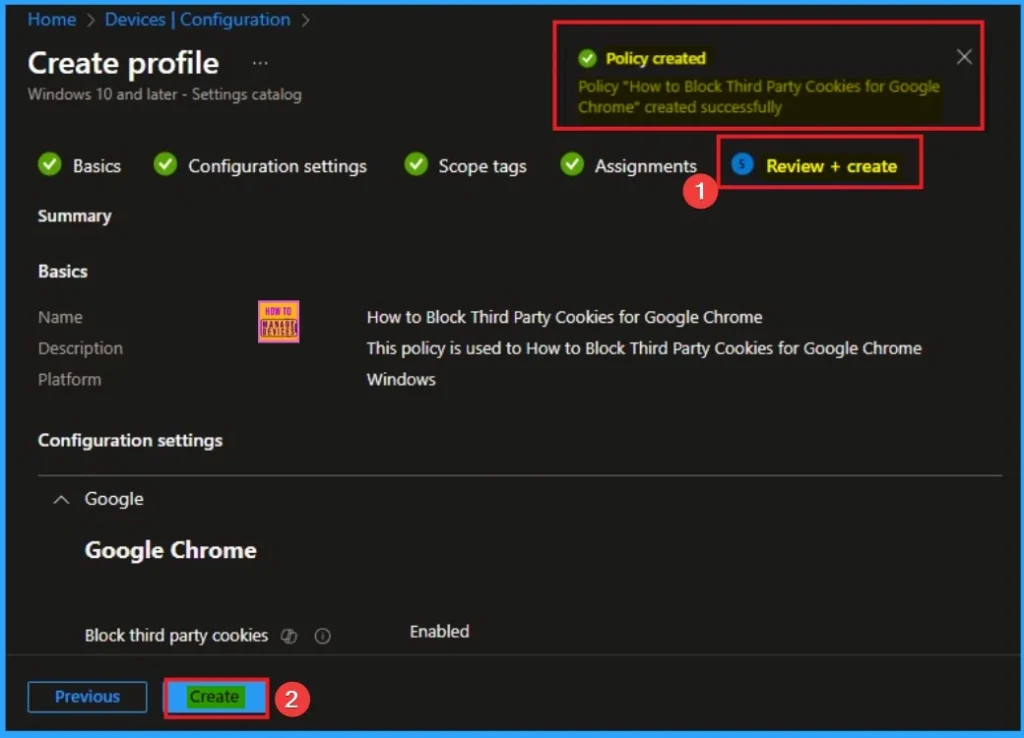This screenshot has height=738, width=1024.
Task: Click the Platform field label
Action: point(69,379)
